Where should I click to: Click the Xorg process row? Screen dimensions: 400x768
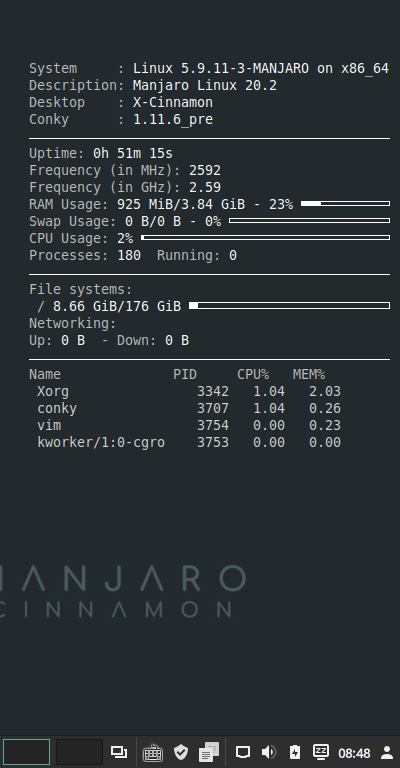click(x=188, y=391)
